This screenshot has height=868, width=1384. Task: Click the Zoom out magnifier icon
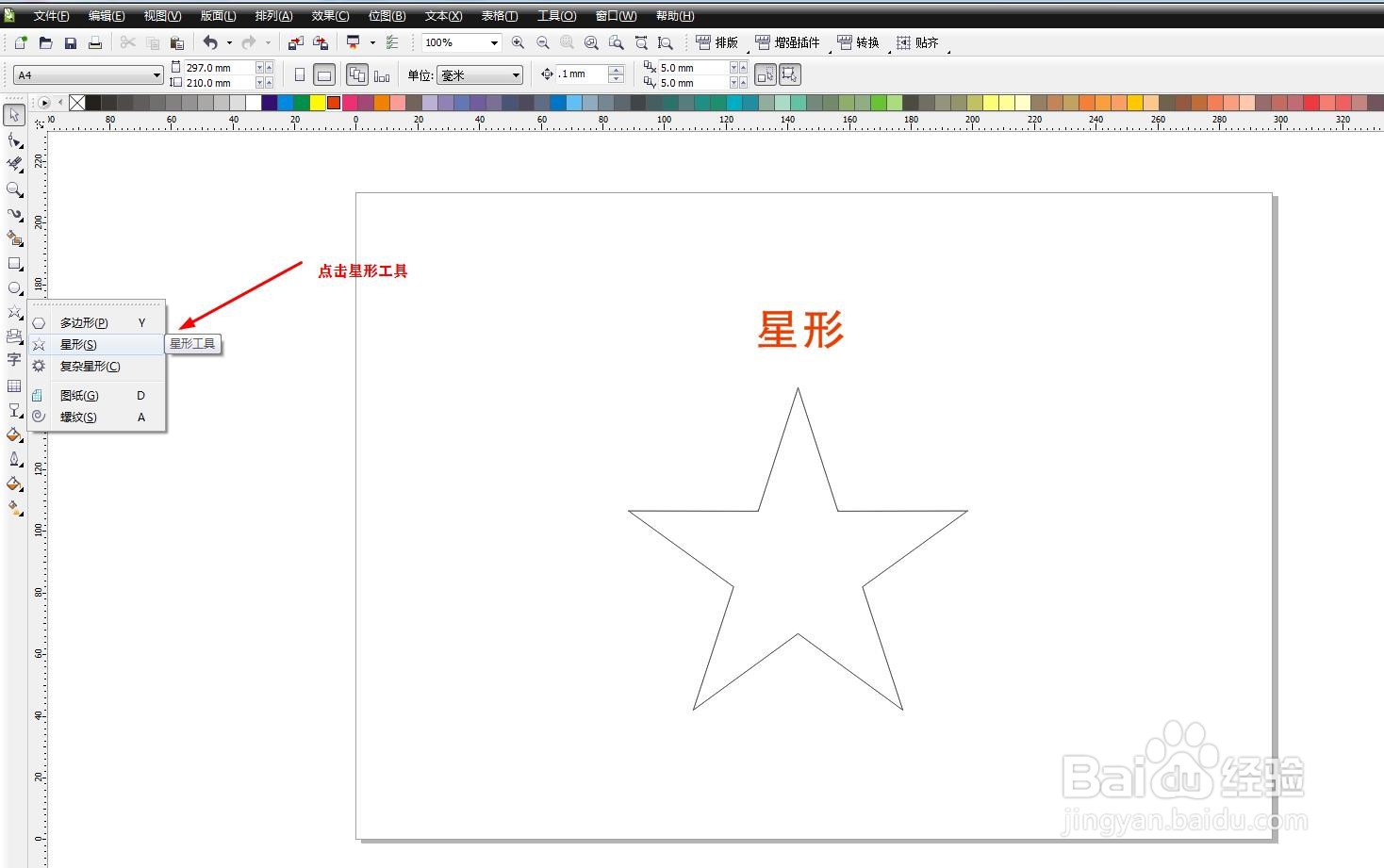tap(542, 42)
